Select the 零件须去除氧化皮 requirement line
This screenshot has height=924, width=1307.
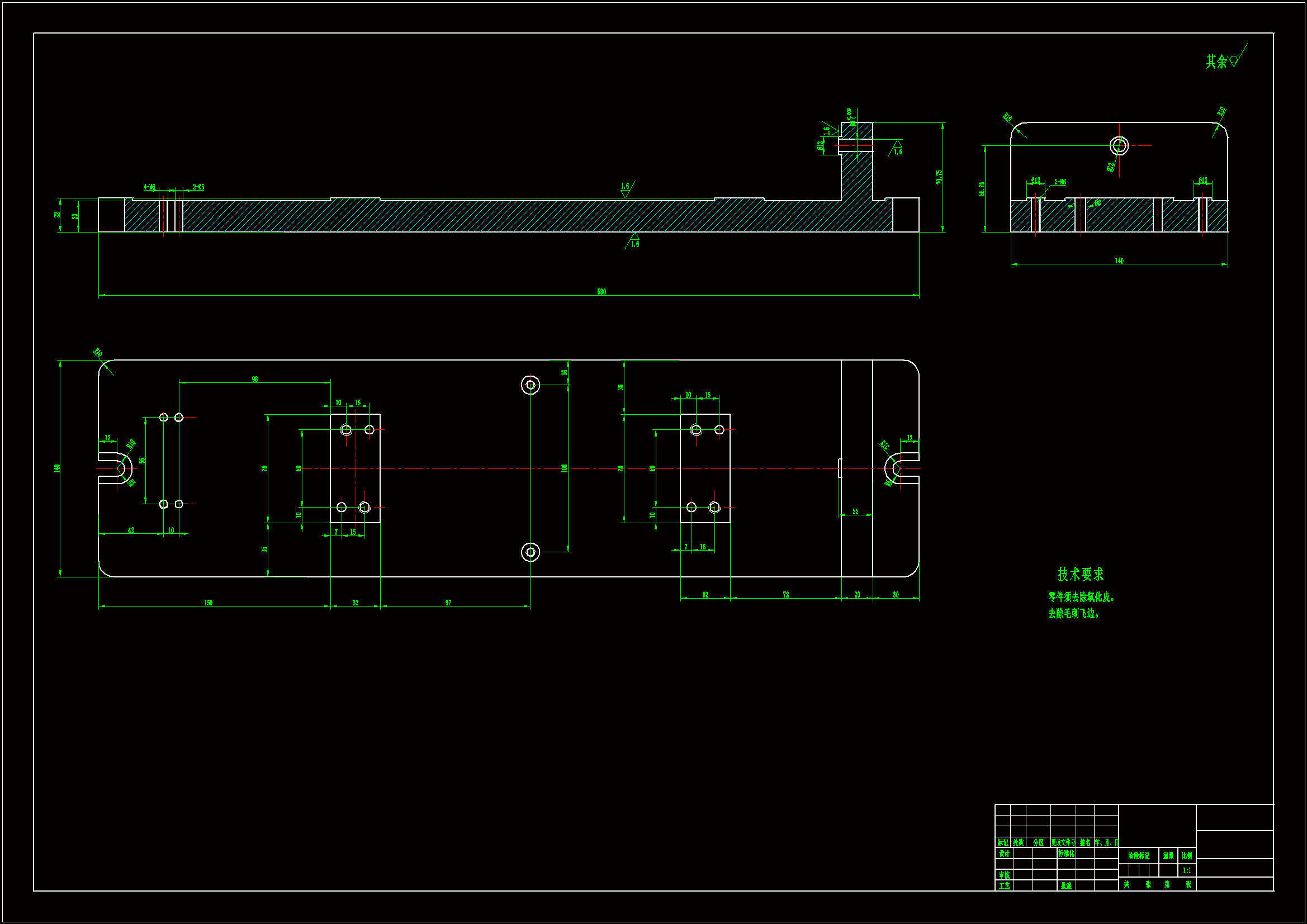pyautogui.click(x=1081, y=597)
